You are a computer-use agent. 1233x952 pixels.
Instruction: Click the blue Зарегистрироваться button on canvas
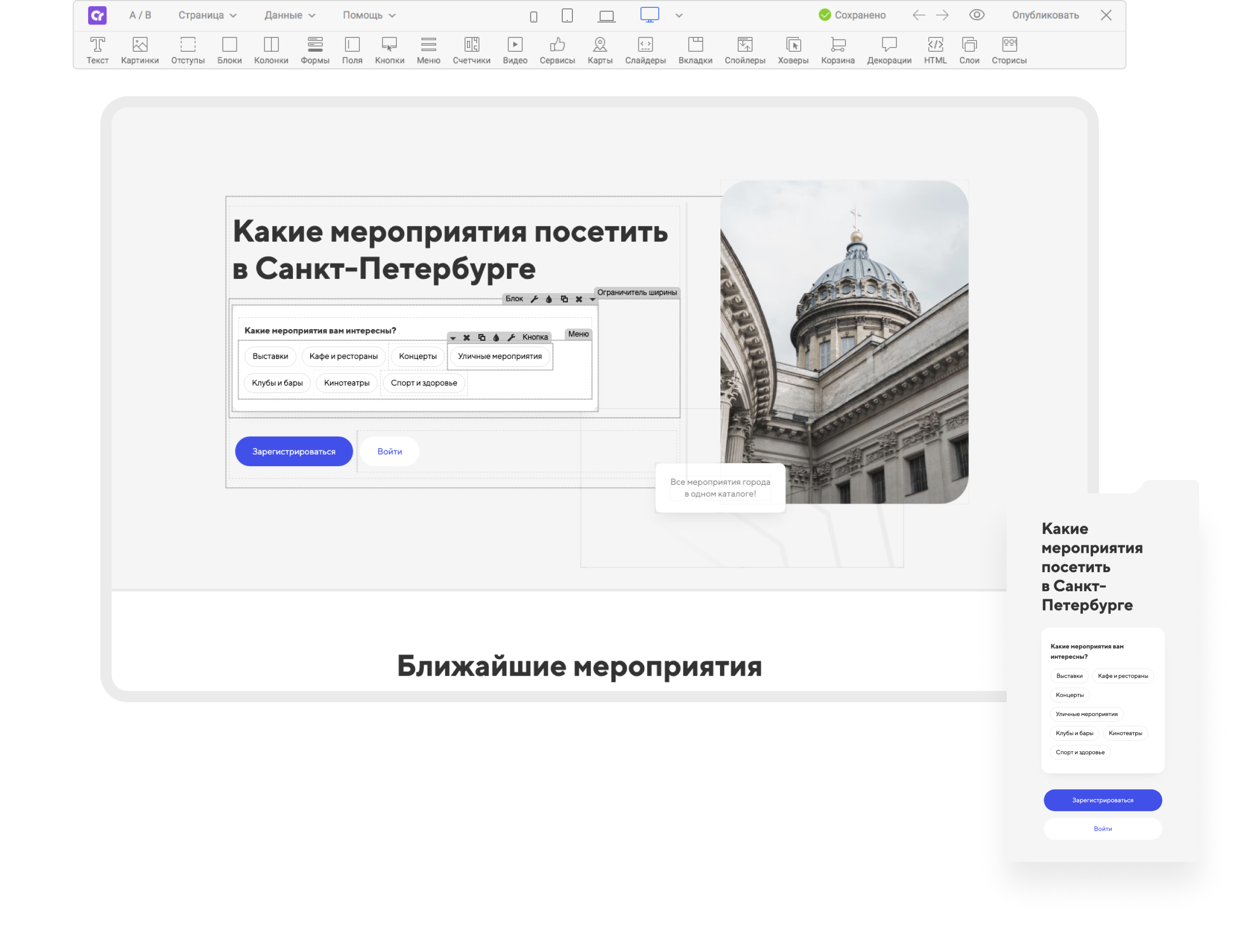coord(293,451)
